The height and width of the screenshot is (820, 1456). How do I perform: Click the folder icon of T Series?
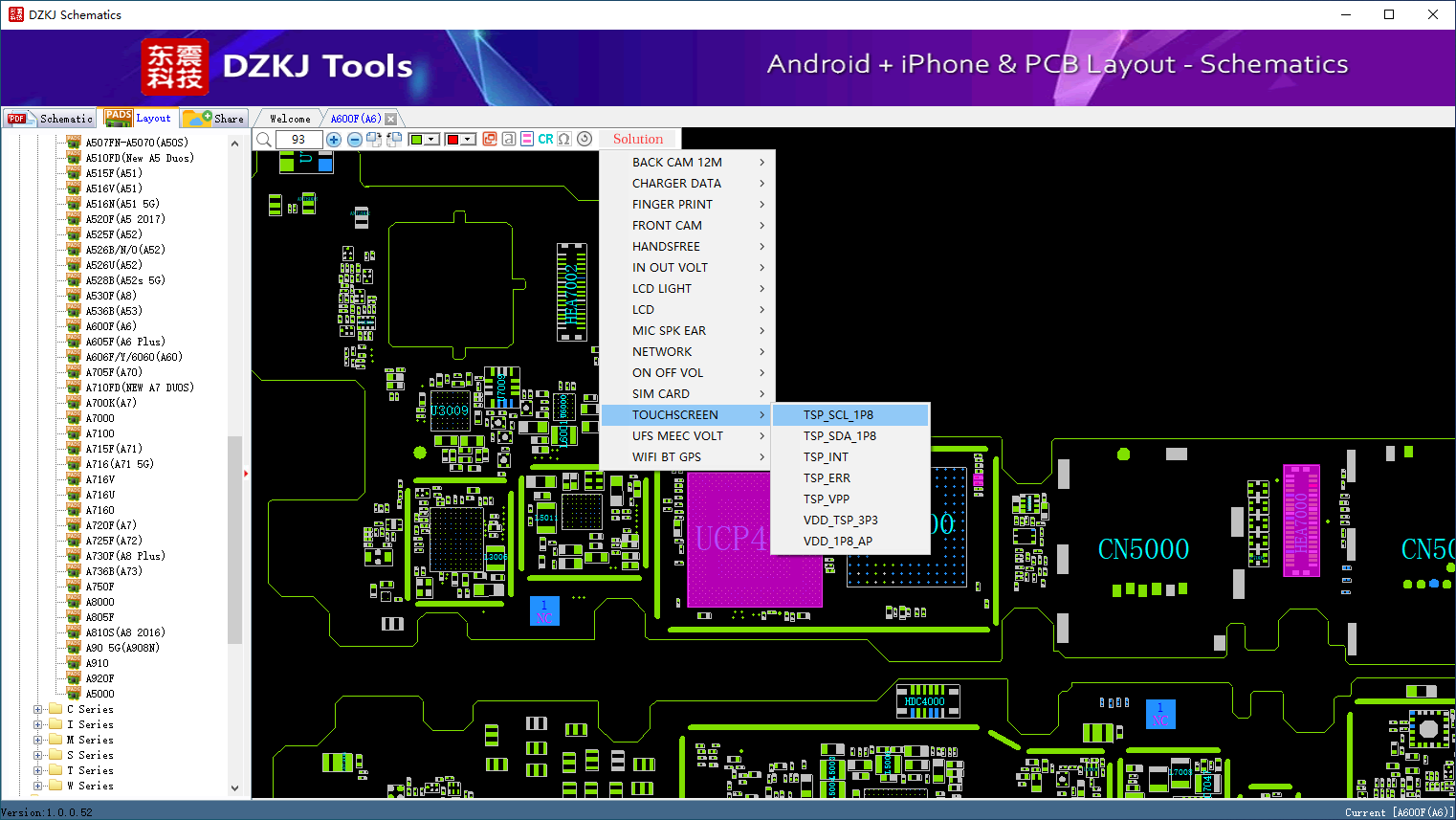55,770
